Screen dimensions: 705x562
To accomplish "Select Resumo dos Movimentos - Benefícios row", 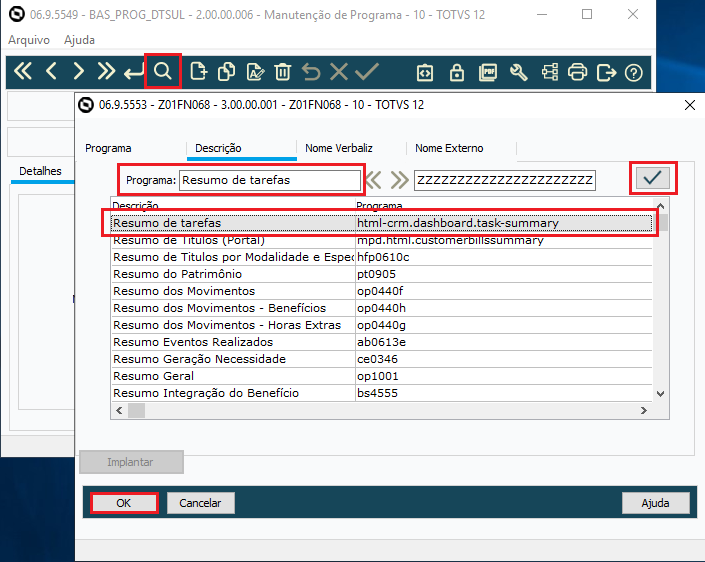I will 381,308.
